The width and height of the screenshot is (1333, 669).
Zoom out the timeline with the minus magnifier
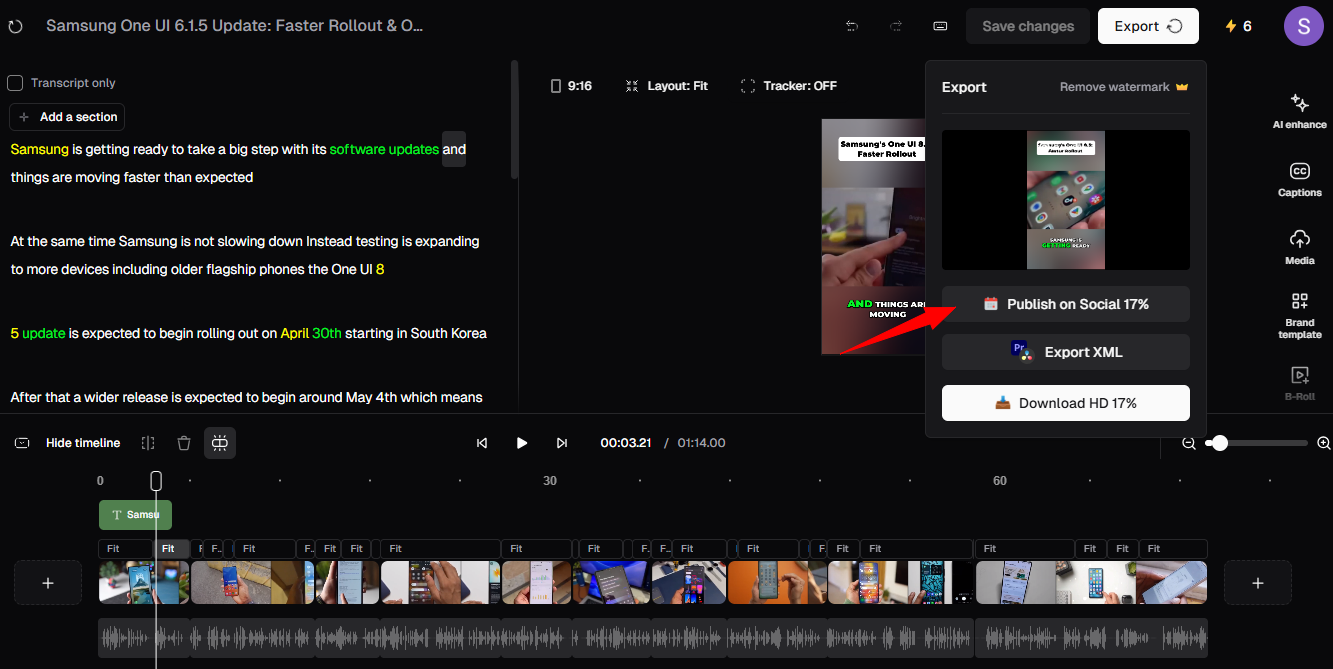(1189, 443)
